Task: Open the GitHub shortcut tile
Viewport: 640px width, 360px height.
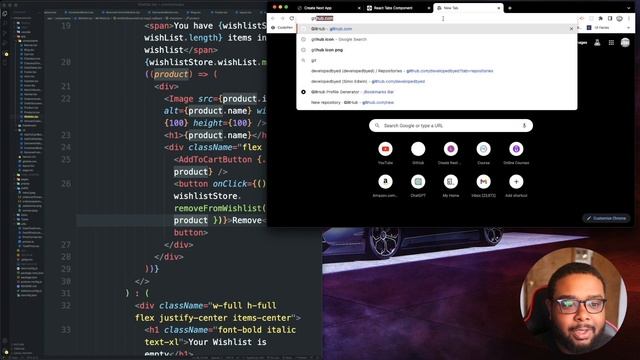Action: [x=418, y=153]
